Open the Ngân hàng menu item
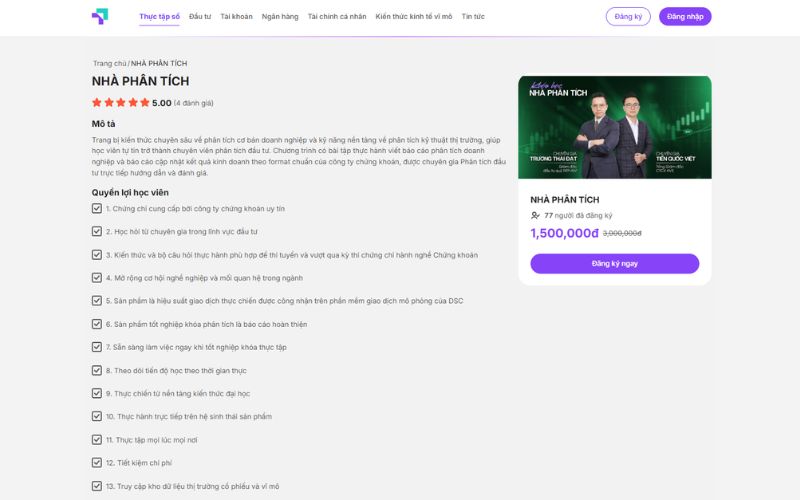800x500 pixels. pyautogui.click(x=280, y=16)
